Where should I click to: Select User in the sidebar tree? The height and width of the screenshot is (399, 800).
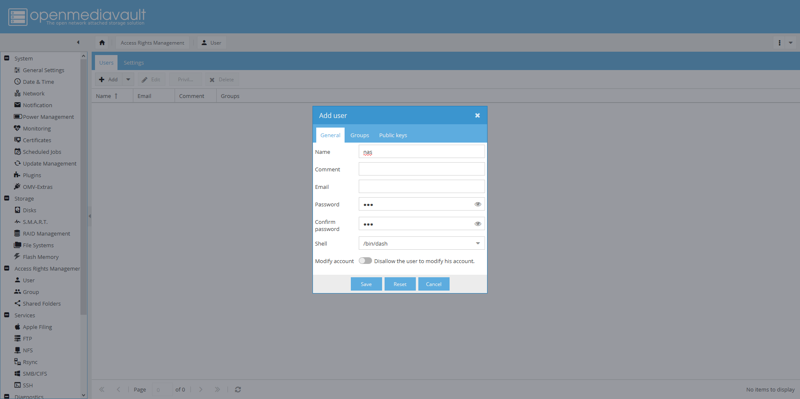[24, 281]
